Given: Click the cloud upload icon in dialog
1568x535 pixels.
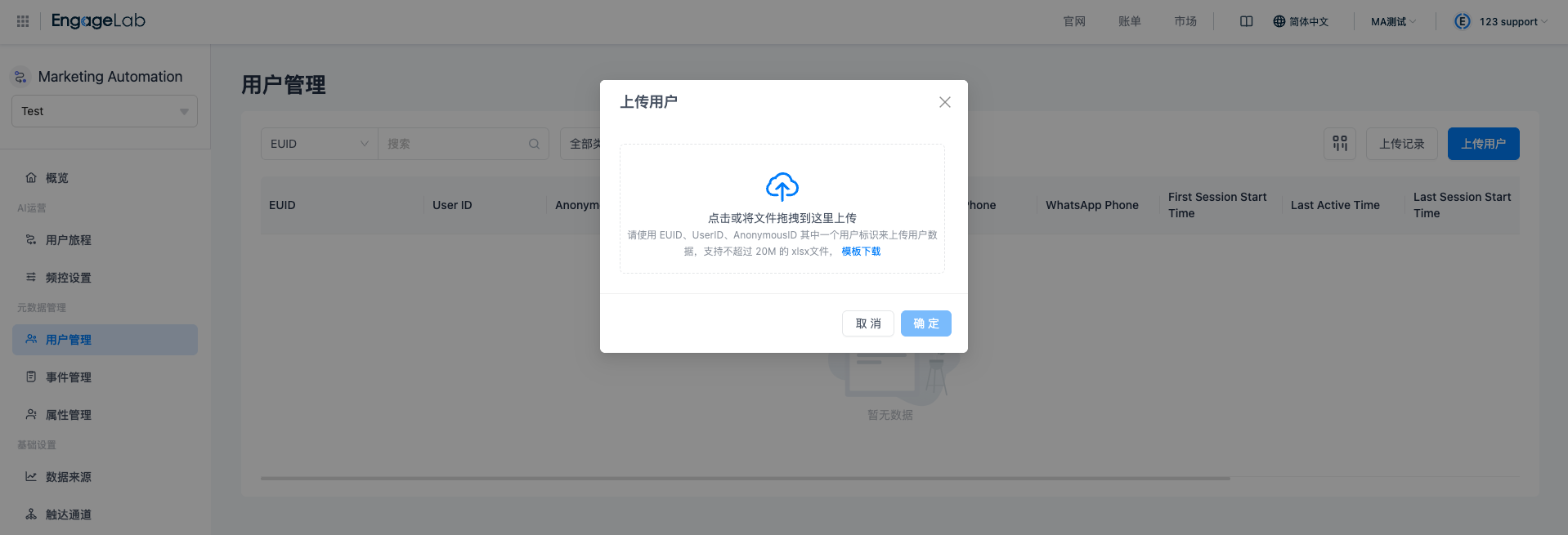Looking at the screenshot, I should pyautogui.click(x=782, y=187).
